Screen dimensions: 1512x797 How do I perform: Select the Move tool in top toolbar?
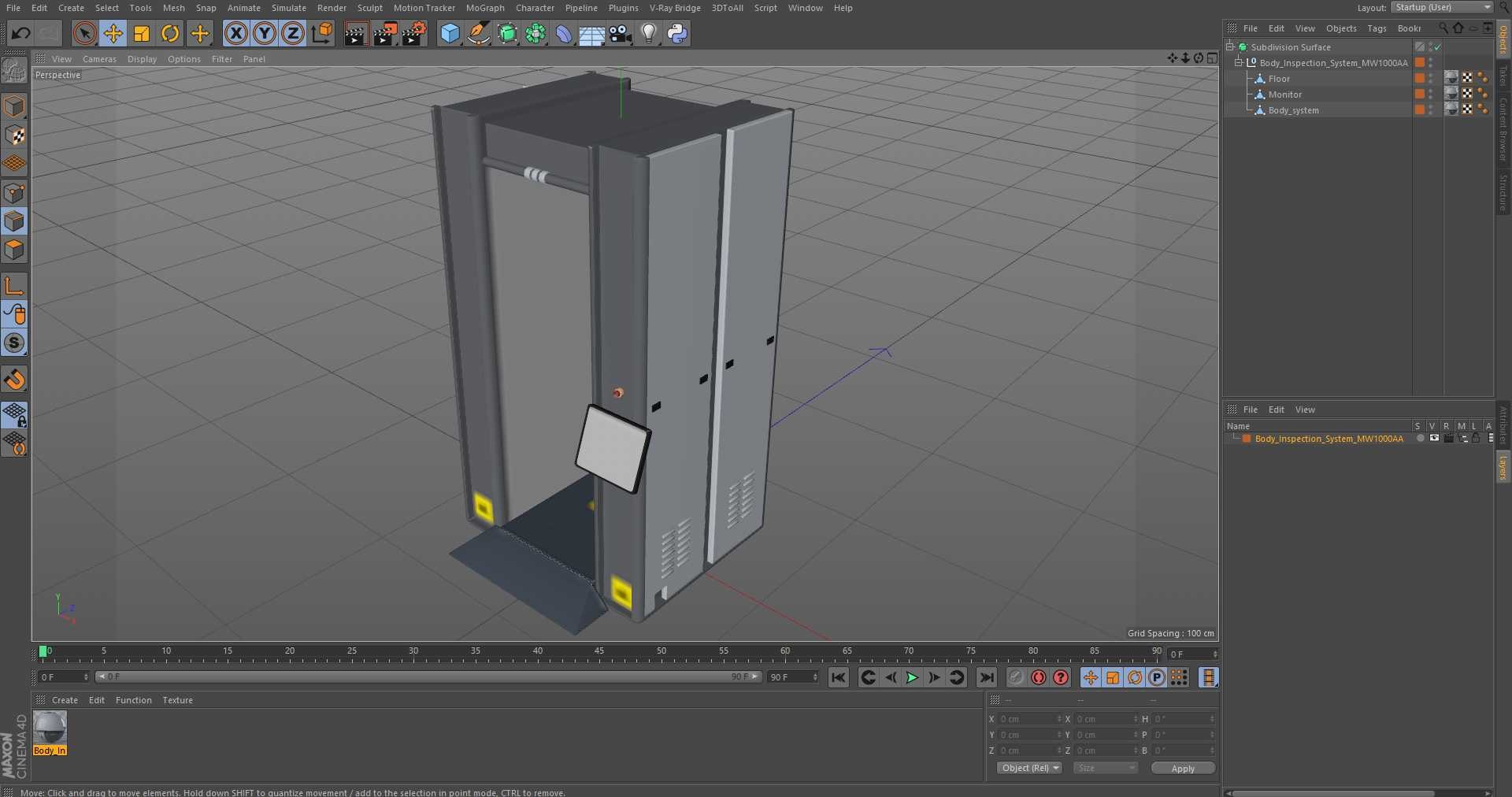pos(113,33)
